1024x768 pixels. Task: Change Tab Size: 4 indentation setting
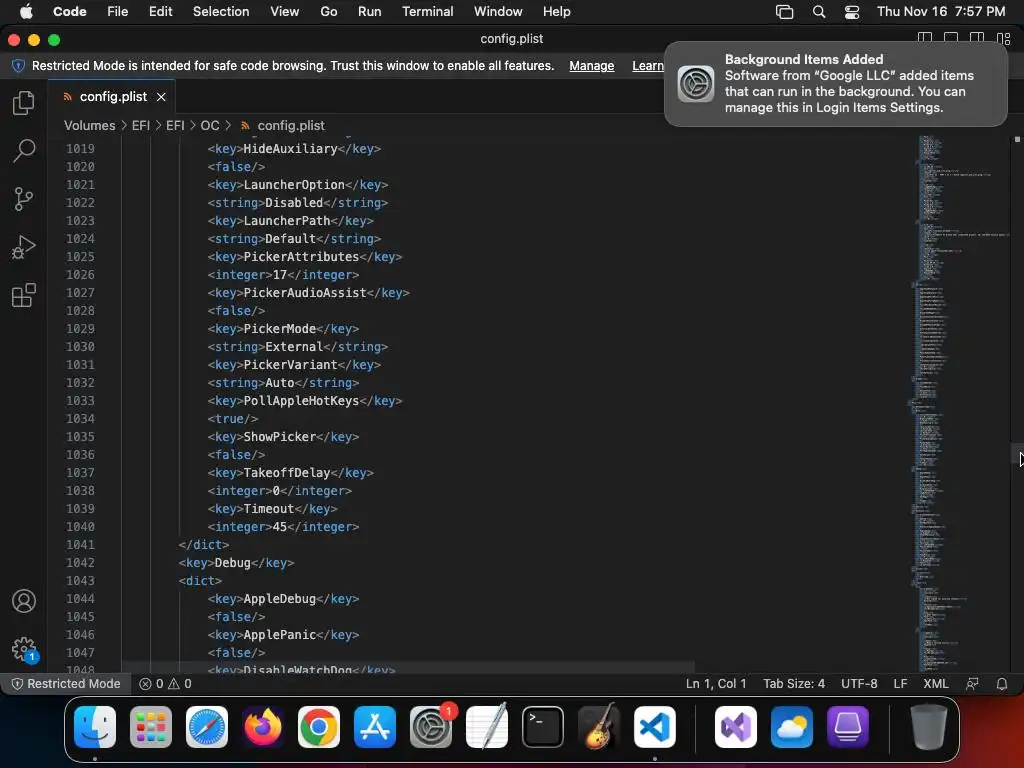(x=793, y=684)
